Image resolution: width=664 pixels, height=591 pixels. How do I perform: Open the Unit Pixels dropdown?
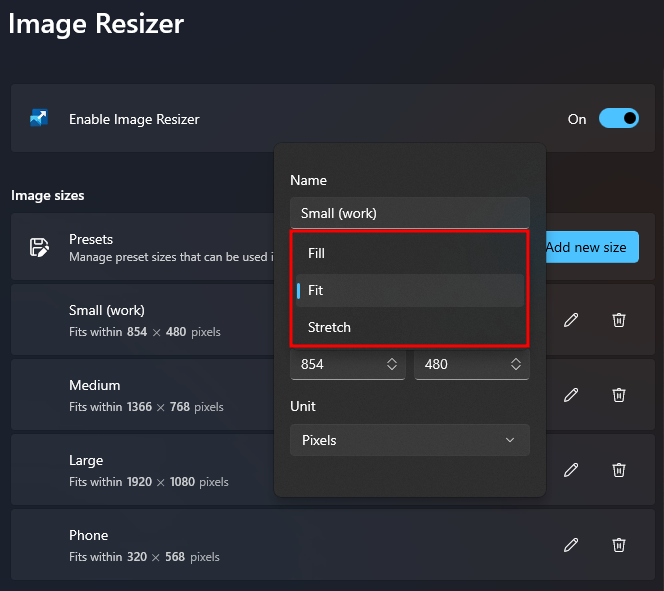(x=410, y=440)
